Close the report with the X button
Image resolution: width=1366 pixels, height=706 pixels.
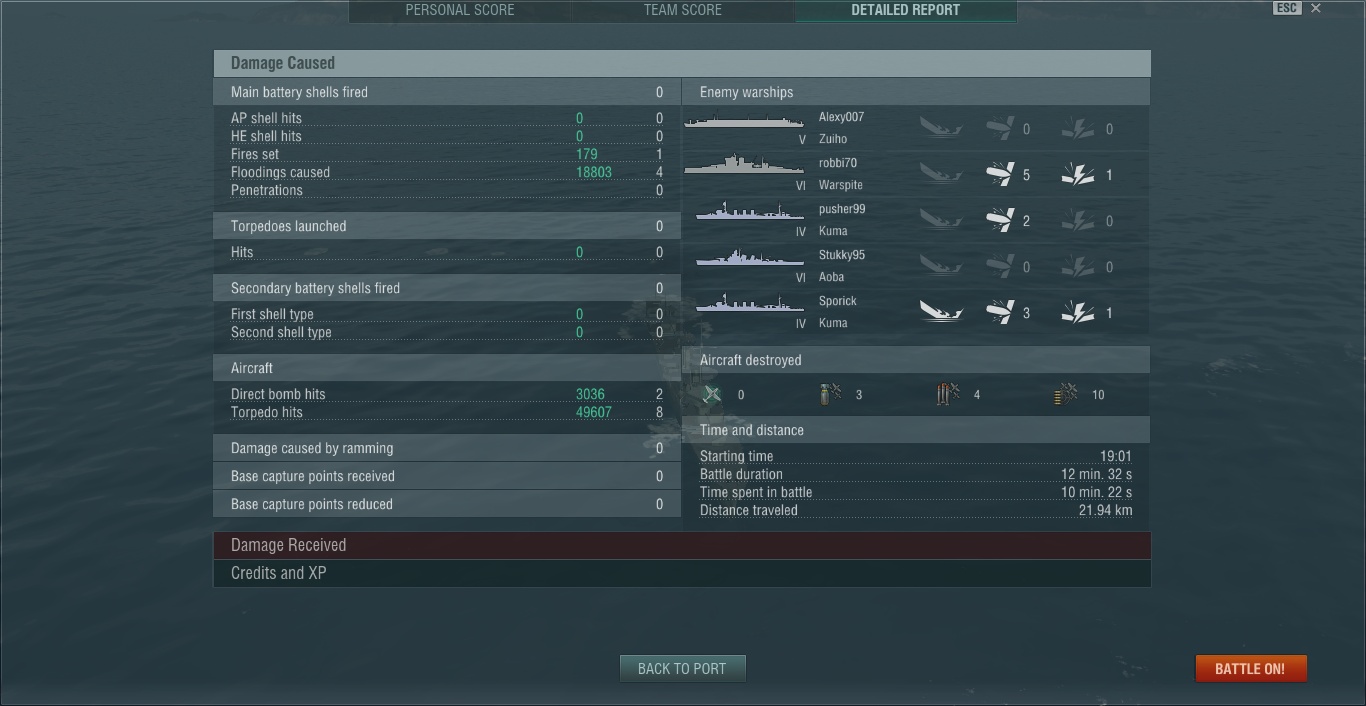[x=1316, y=8]
